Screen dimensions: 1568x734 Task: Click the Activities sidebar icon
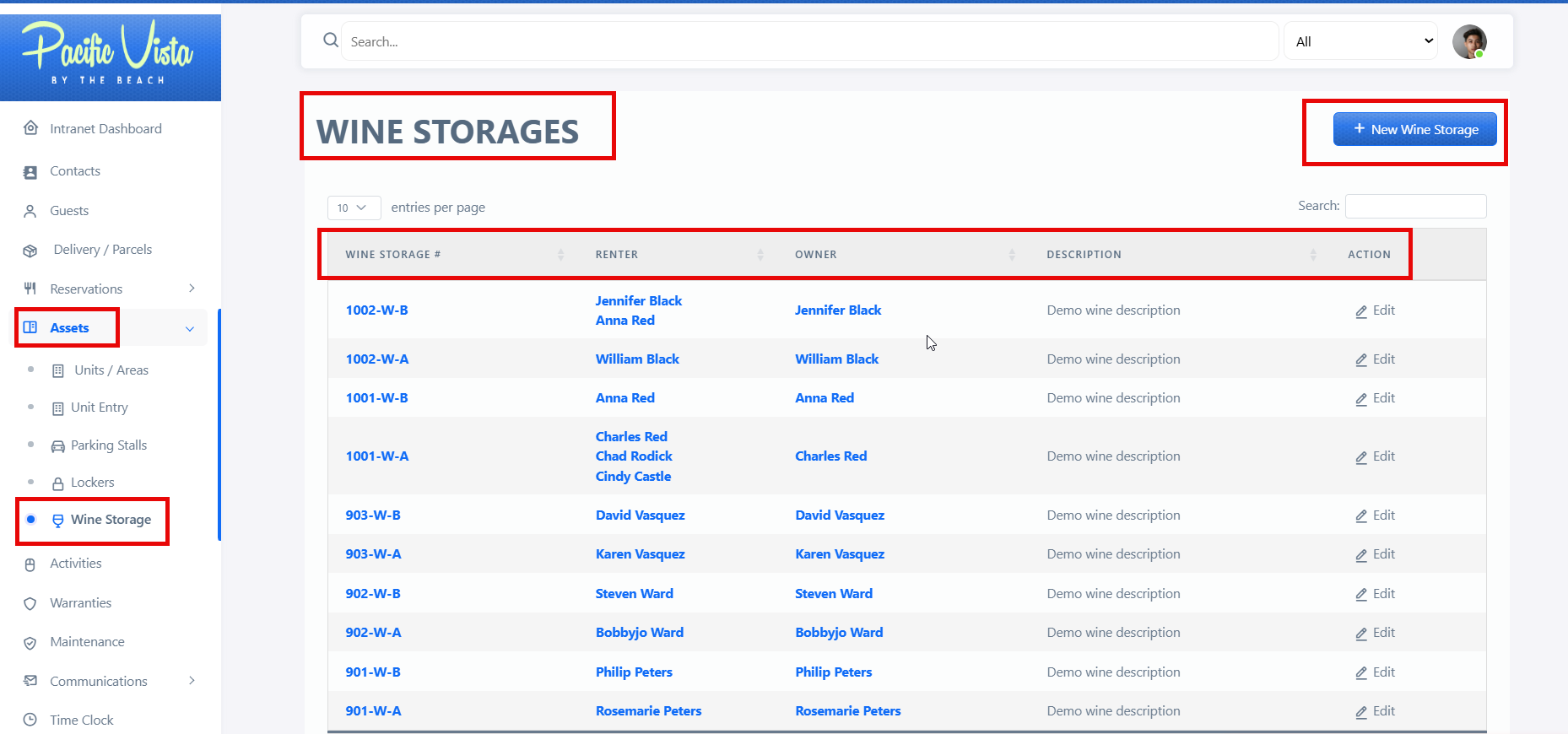click(30, 564)
